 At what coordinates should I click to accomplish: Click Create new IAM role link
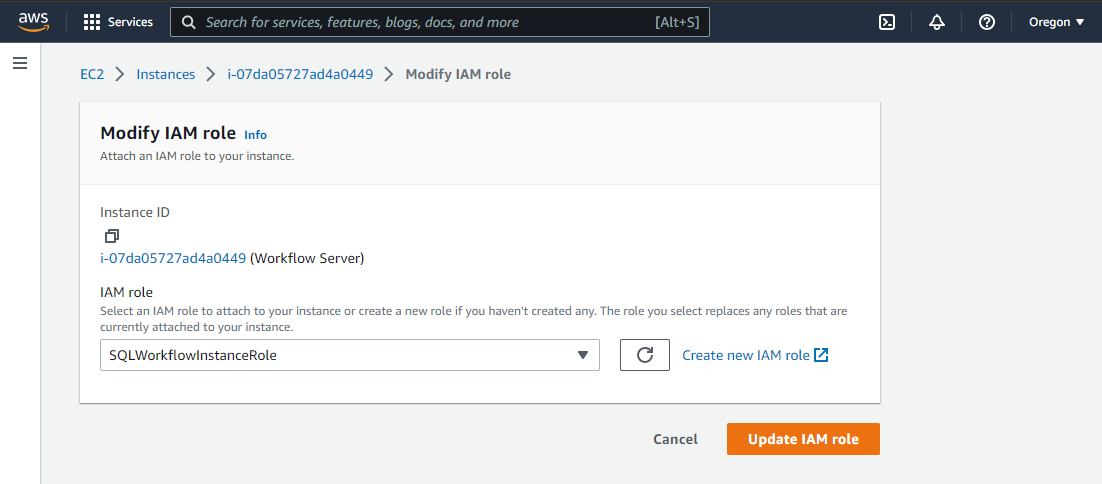pos(756,355)
